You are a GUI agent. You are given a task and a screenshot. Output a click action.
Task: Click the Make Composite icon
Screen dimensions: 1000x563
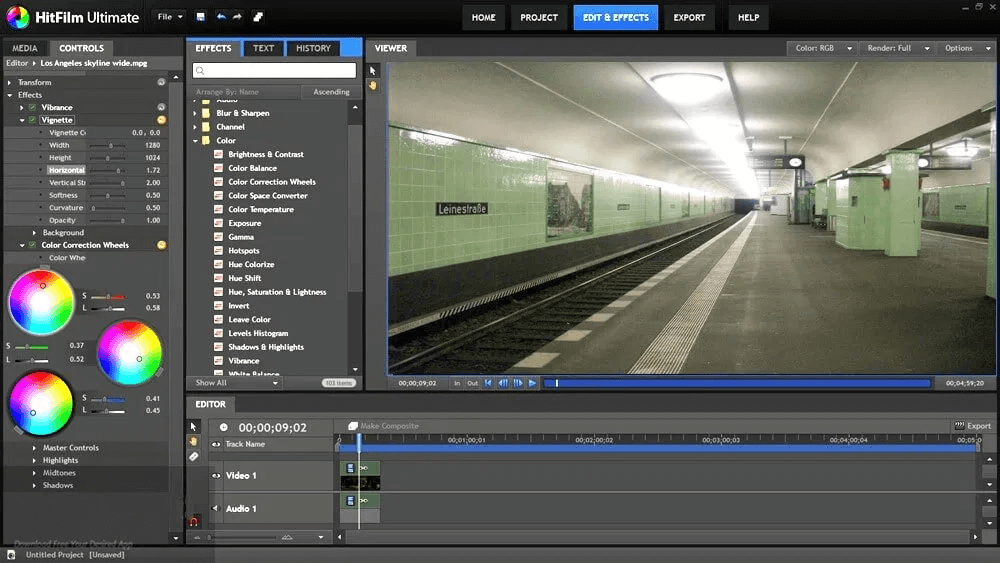353,426
